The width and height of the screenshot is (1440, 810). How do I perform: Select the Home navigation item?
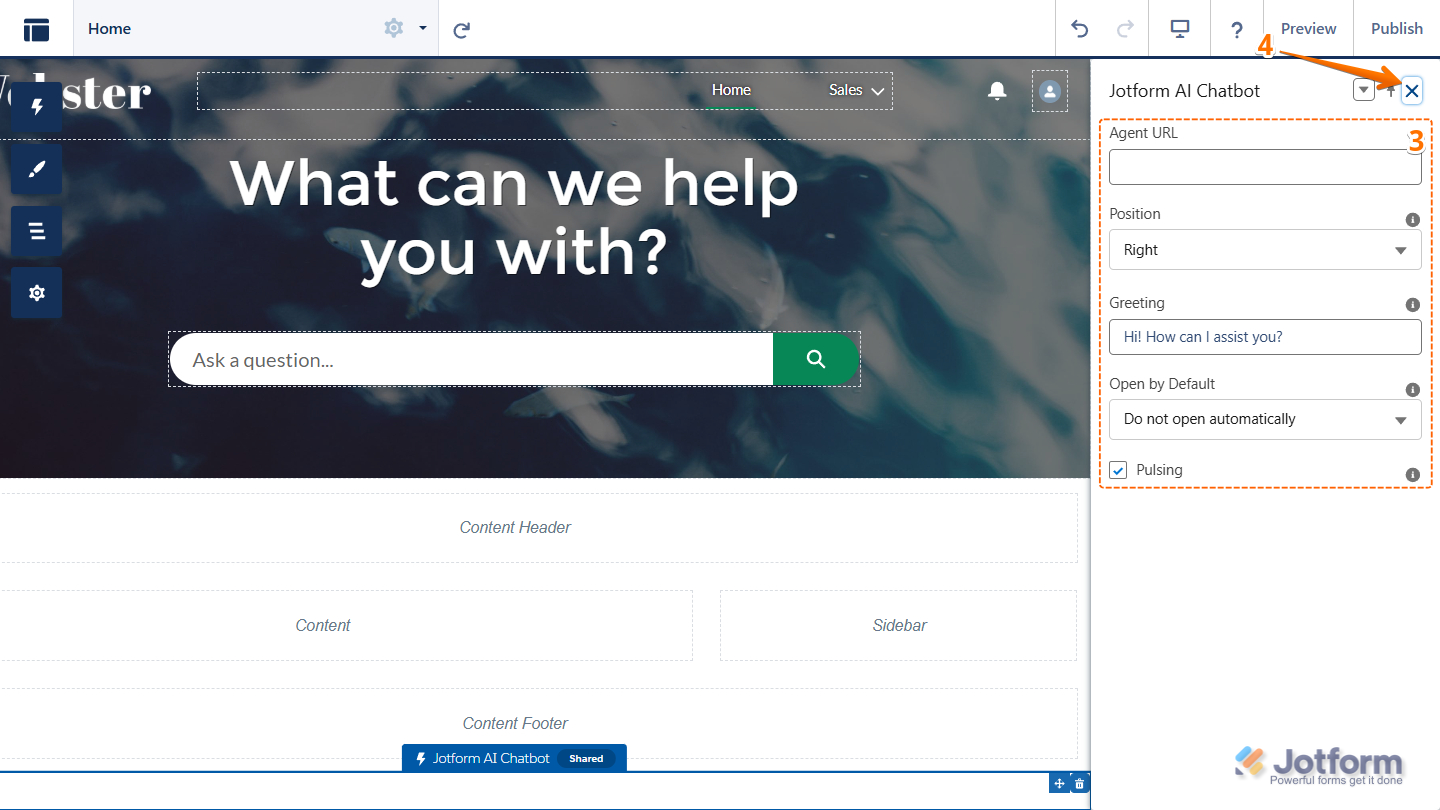[x=731, y=90]
